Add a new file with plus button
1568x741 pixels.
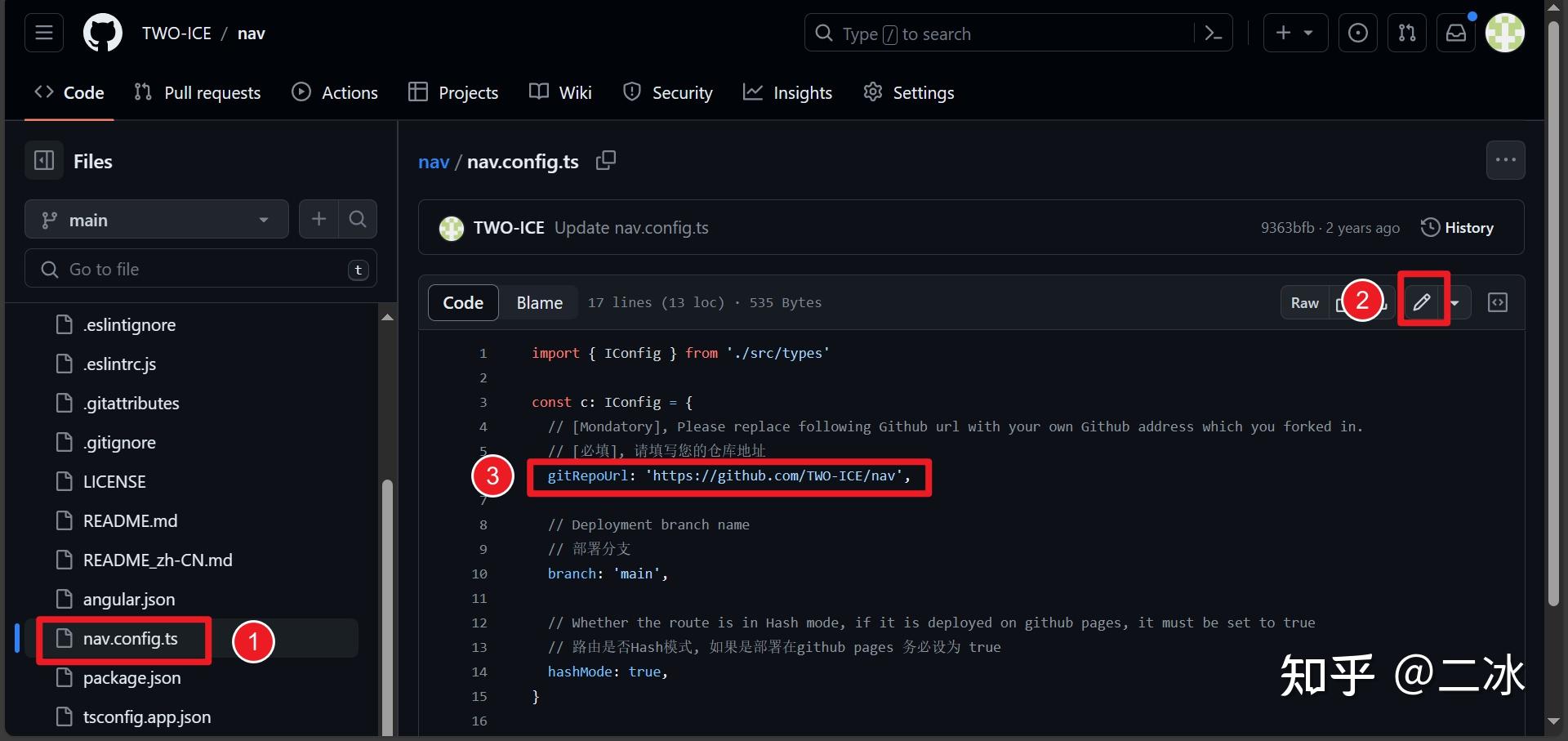pyautogui.click(x=318, y=219)
